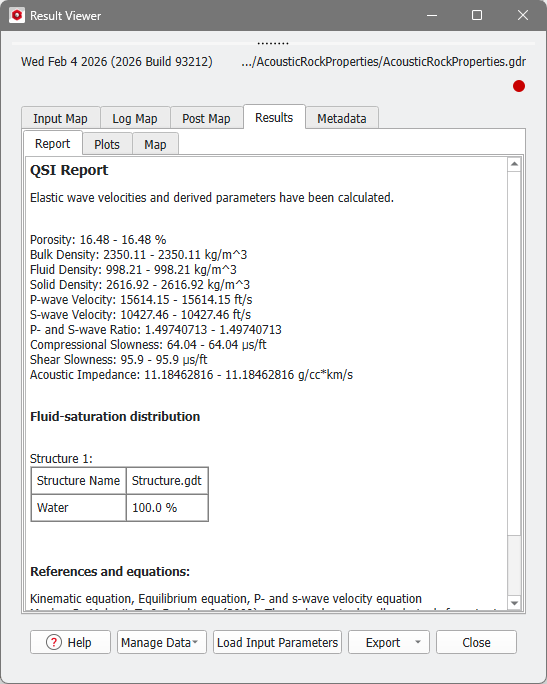Click the Water table cell

(x=79, y=508)
